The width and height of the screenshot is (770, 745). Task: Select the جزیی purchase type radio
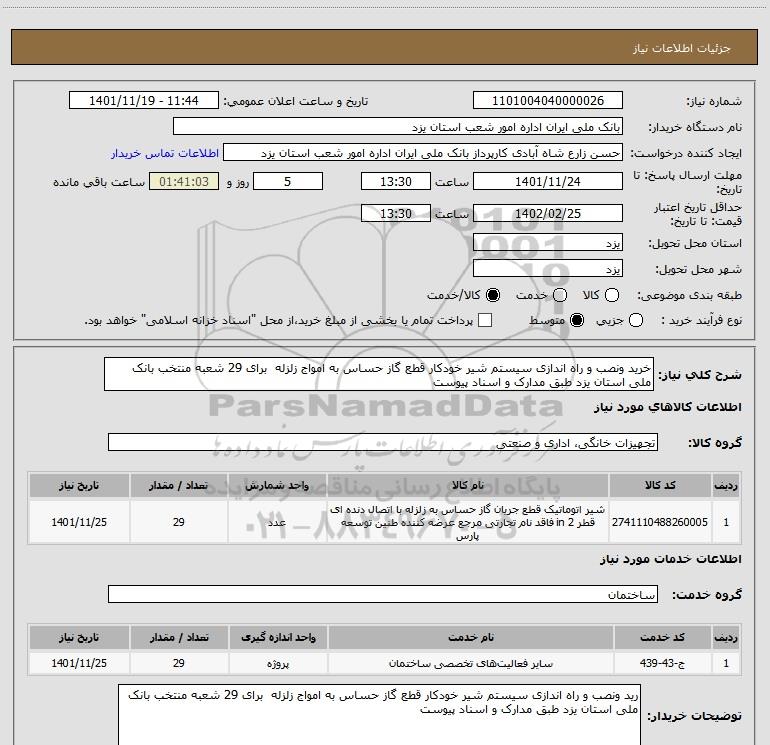[636, 321]
